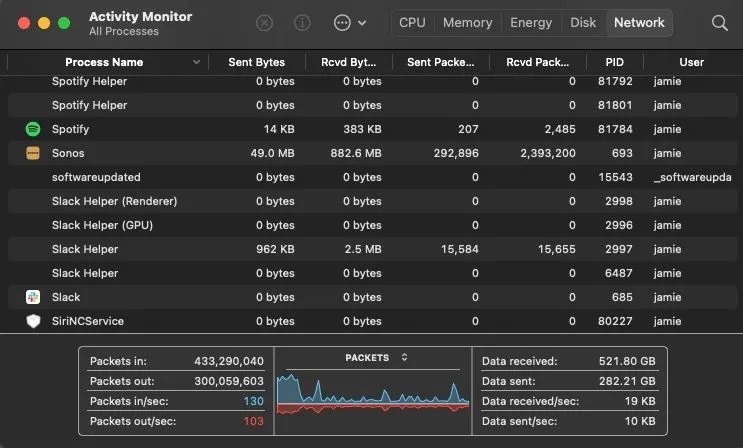The image size is (743, 448).
Task: Click the Spotify app icon in list
Action: [x=33, y=129]
